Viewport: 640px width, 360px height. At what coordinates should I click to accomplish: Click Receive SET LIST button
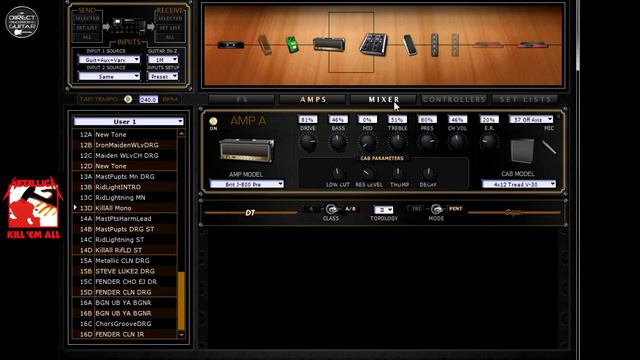tap(170, 28)
